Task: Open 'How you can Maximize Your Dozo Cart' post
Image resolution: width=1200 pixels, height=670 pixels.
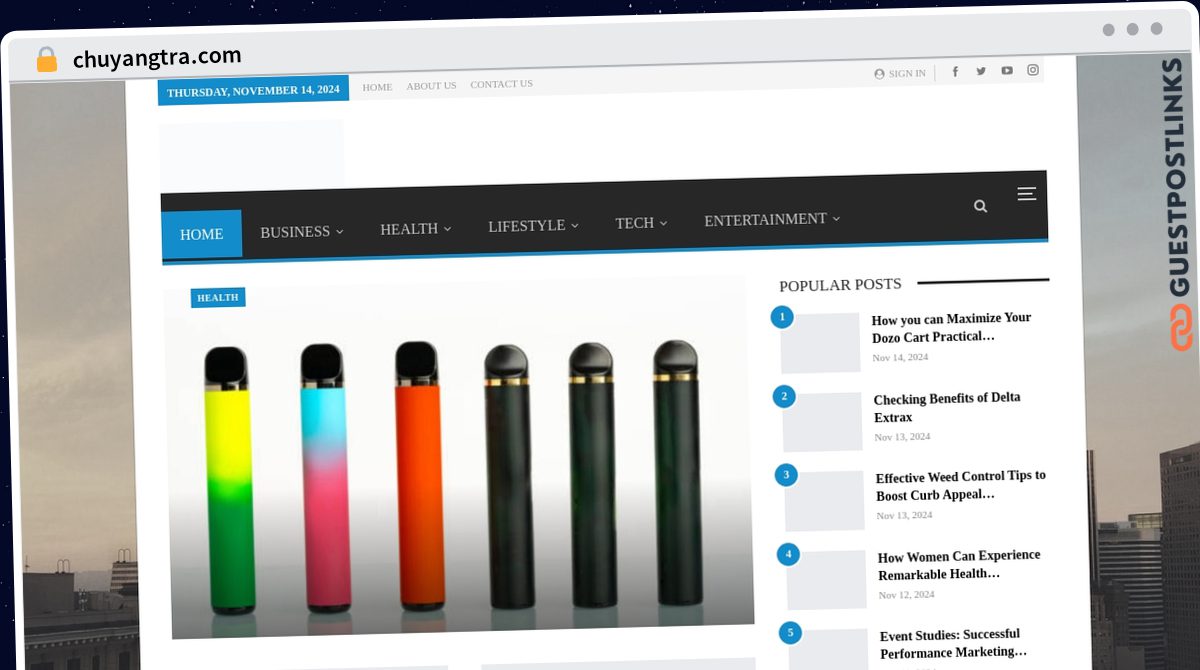Action: click(951, 327)
